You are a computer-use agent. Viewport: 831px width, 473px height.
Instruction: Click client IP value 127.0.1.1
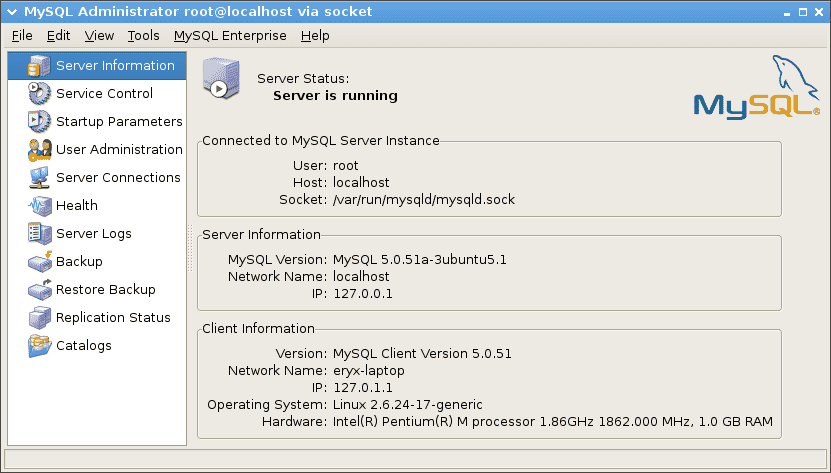[363, 388]
